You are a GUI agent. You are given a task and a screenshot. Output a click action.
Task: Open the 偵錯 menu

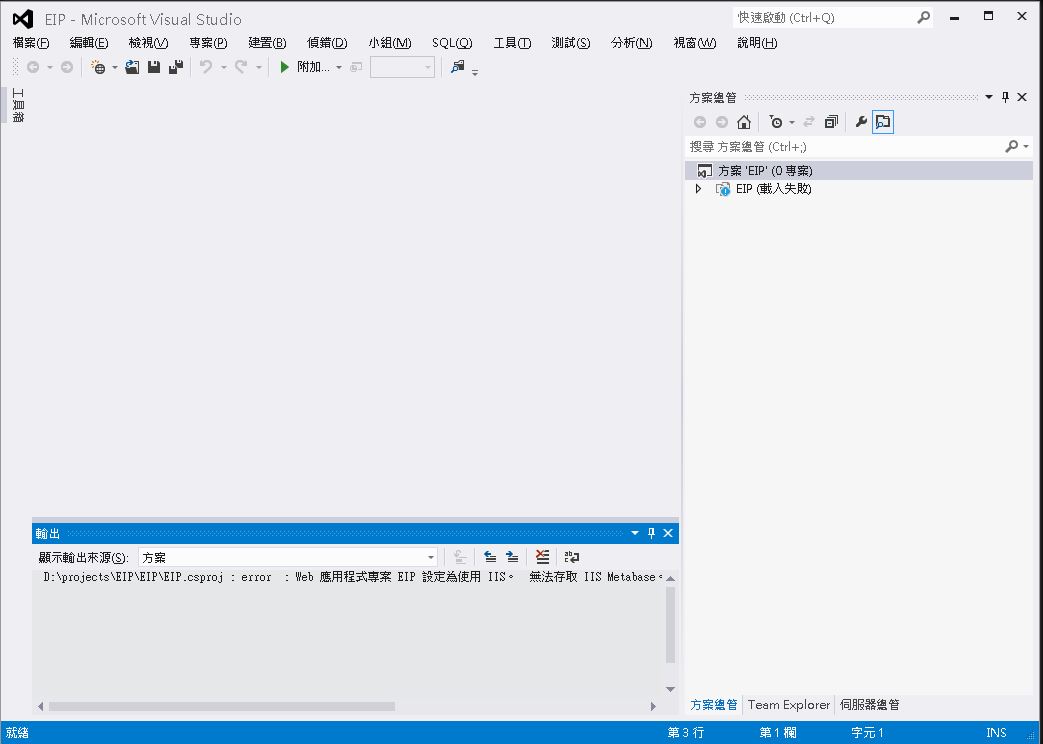click(326, 42)
